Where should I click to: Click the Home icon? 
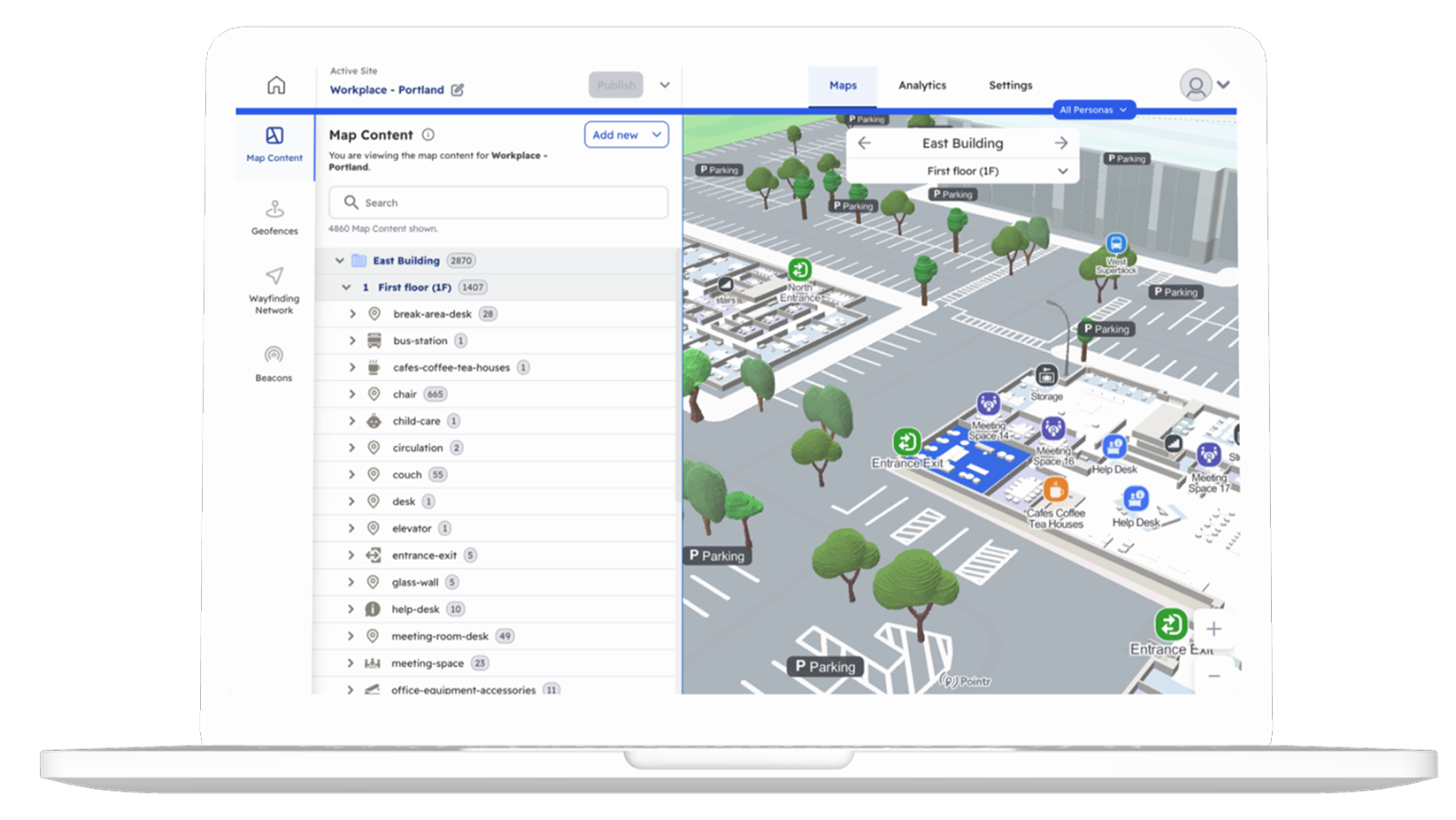276,85
